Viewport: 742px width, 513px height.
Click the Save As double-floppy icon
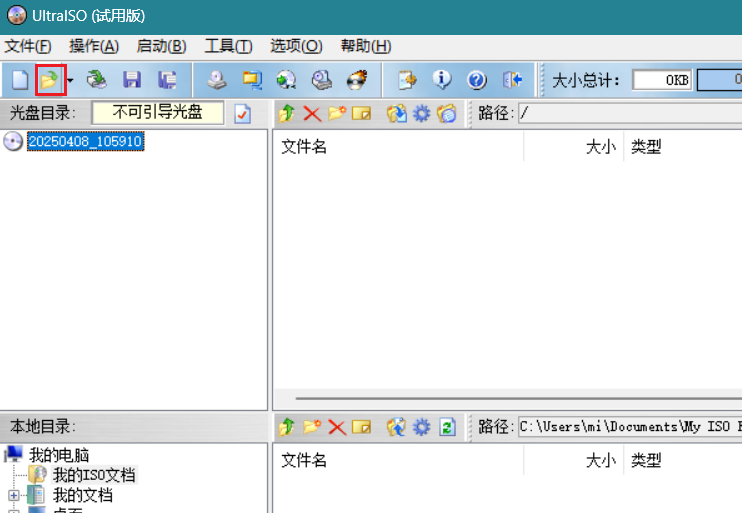pyautogui.click(x=167, y=80)
